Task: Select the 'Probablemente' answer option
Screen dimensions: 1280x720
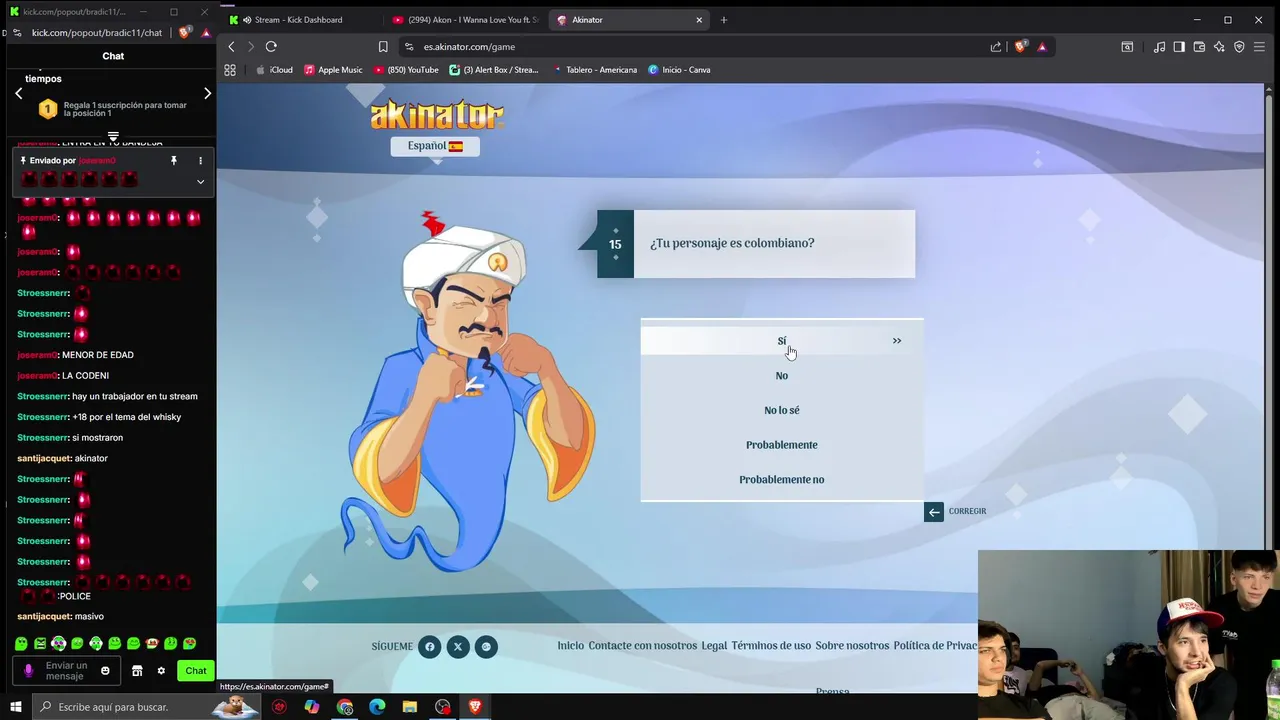Action: coord(782,445)
